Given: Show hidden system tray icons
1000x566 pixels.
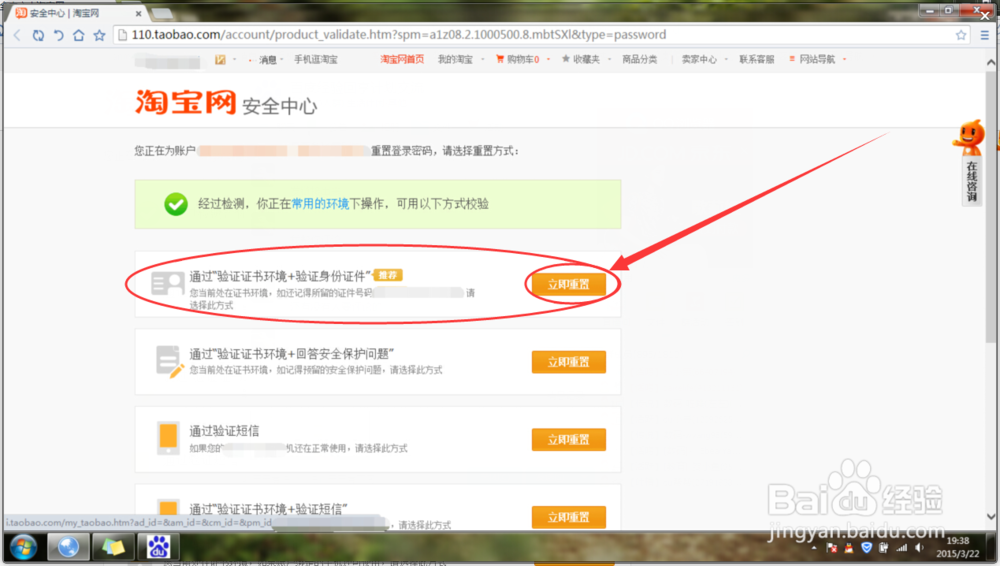Looking at the screenshot, I should click(x=814, y=547).
